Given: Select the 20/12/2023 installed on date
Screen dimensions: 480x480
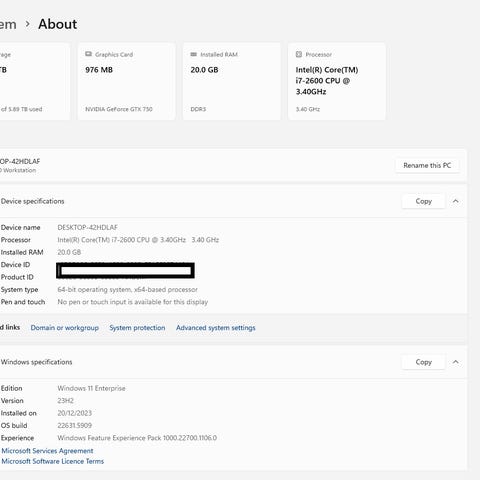Looking at the screenshot, I should pos(74,413).
